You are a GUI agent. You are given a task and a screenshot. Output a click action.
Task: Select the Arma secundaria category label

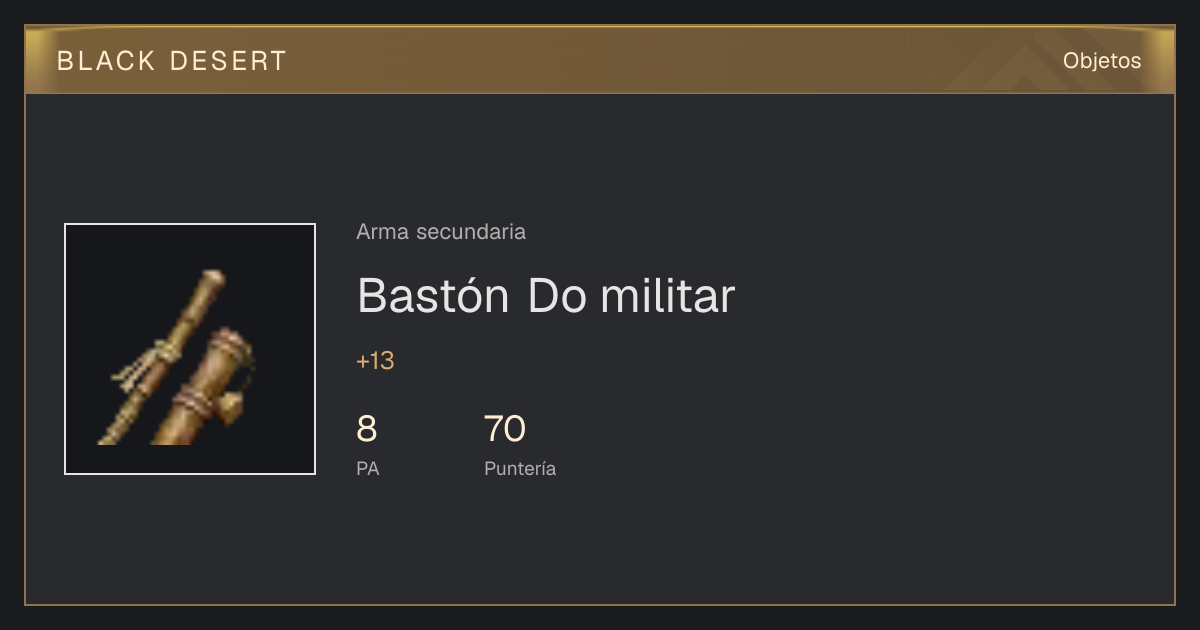pyautogui.click(x=441, y=232)
